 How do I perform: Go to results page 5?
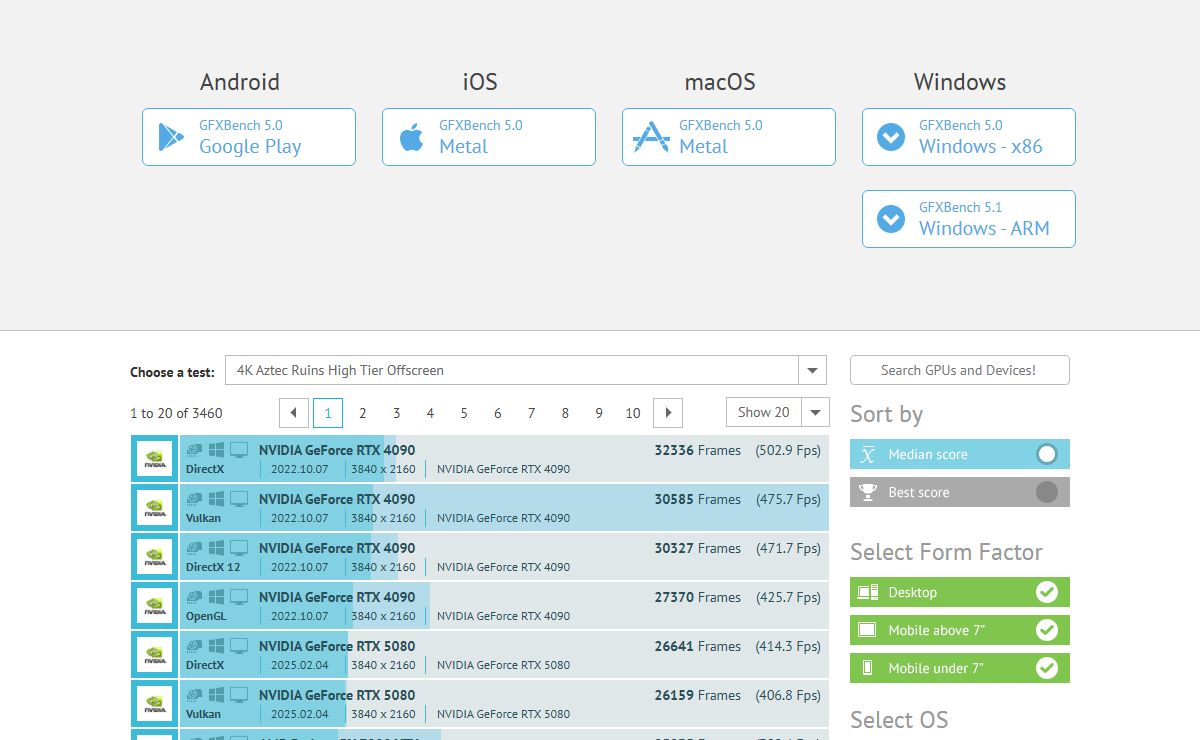(x=464, y=412)
